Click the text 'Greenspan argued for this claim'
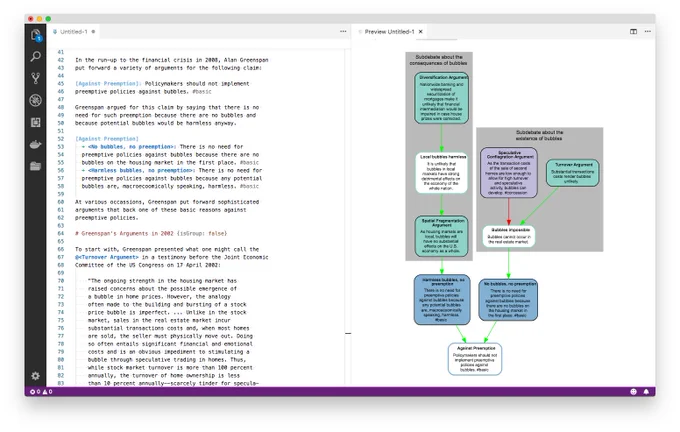The height and width of the screenshot is (432, 680). (125, 107)
